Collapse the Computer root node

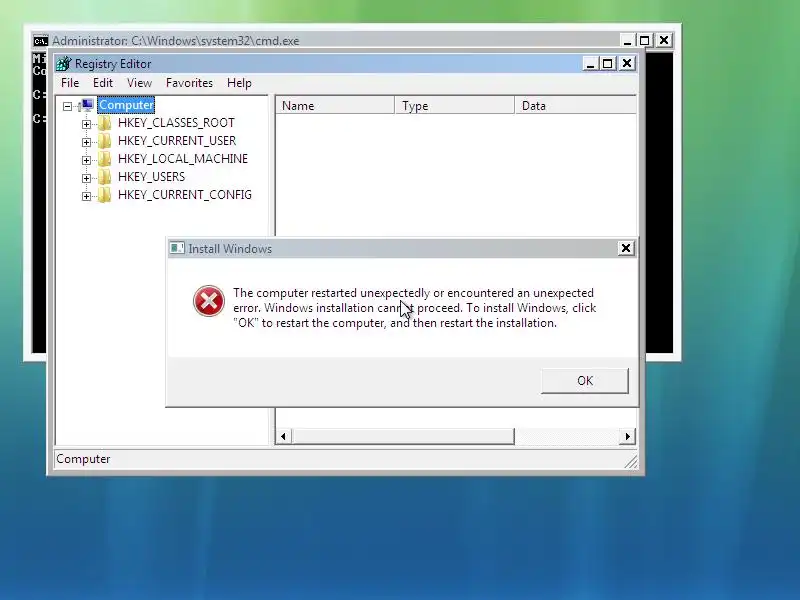[67, 106]
